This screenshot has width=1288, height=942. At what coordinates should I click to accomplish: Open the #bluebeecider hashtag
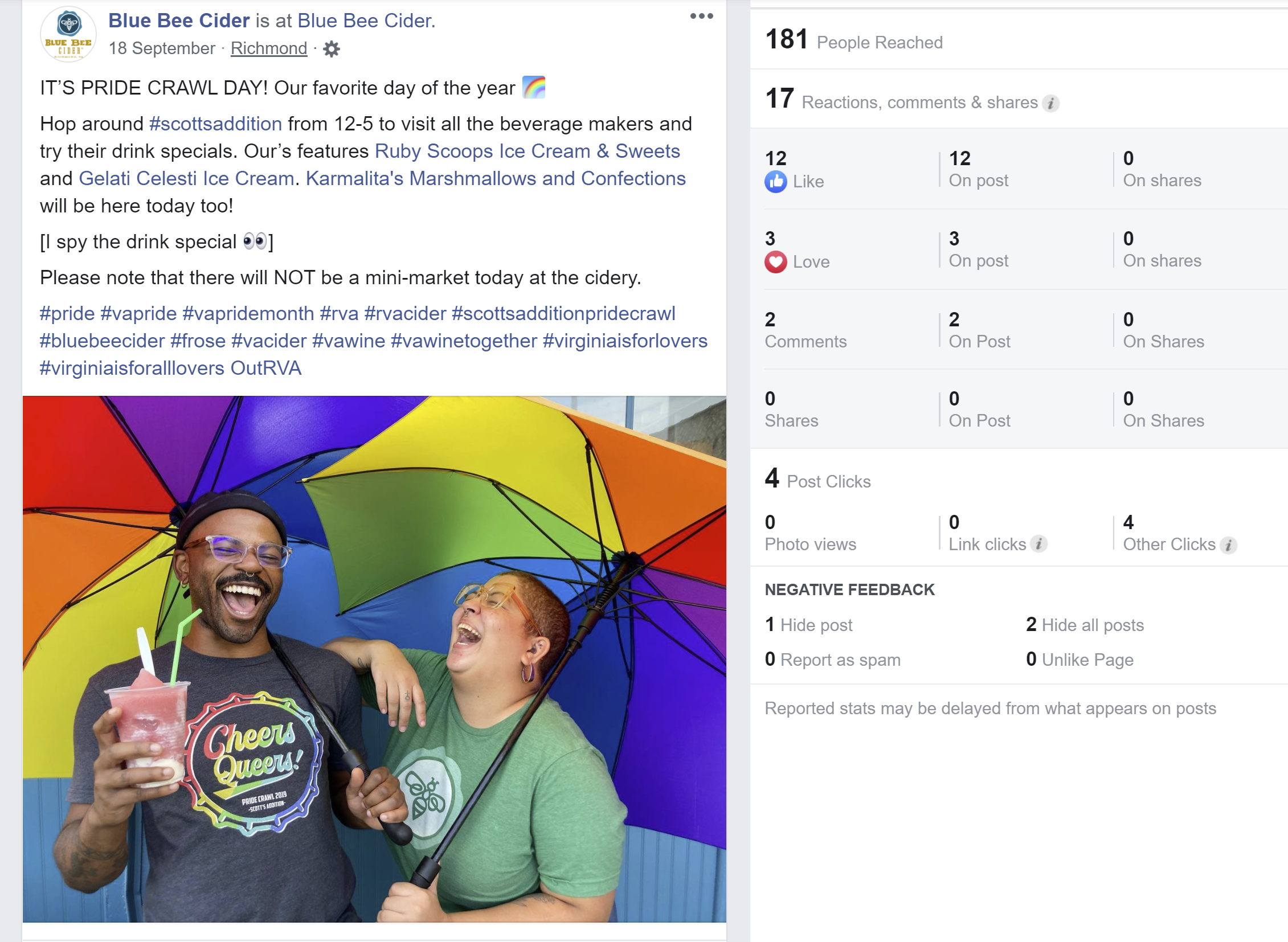(x=102, y=341)
